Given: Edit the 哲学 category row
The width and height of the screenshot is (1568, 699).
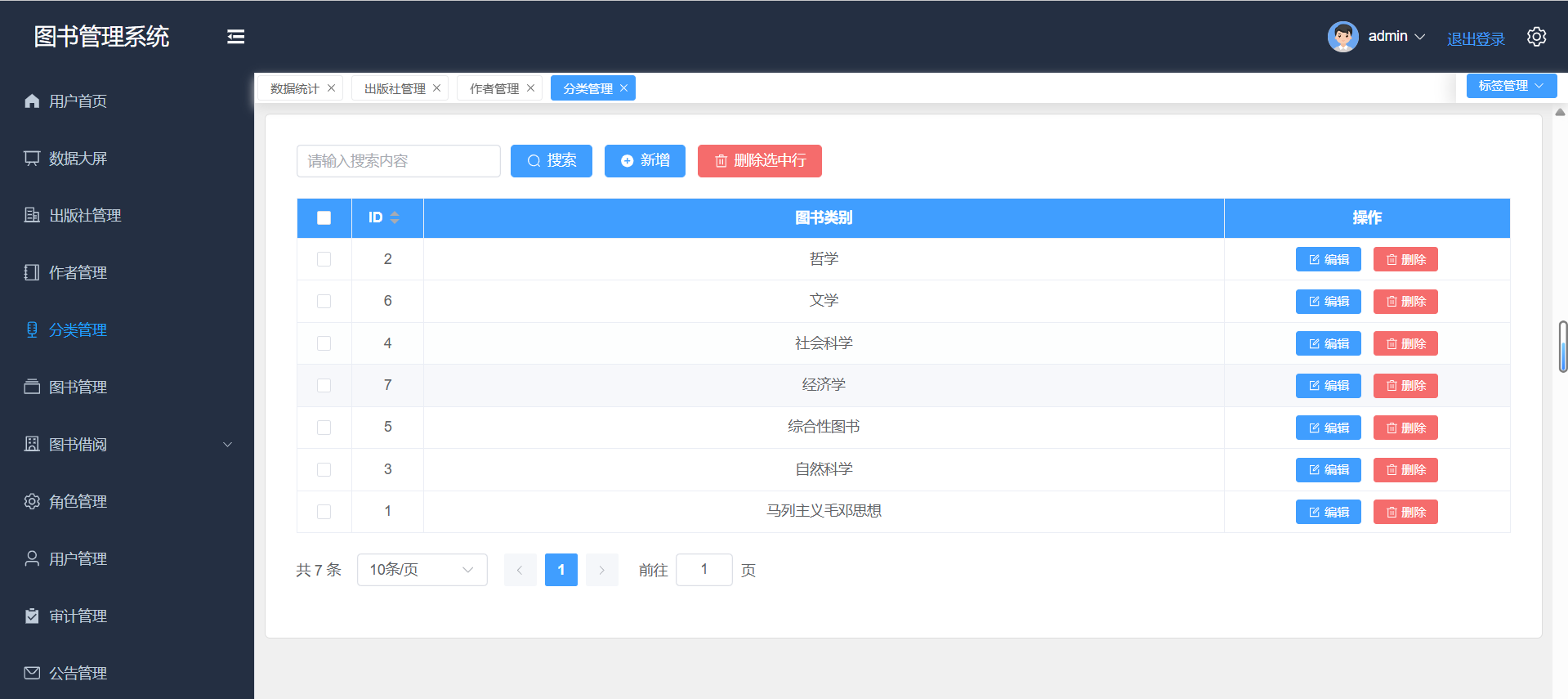Looking at the screenshot, I should point(1328,259).
